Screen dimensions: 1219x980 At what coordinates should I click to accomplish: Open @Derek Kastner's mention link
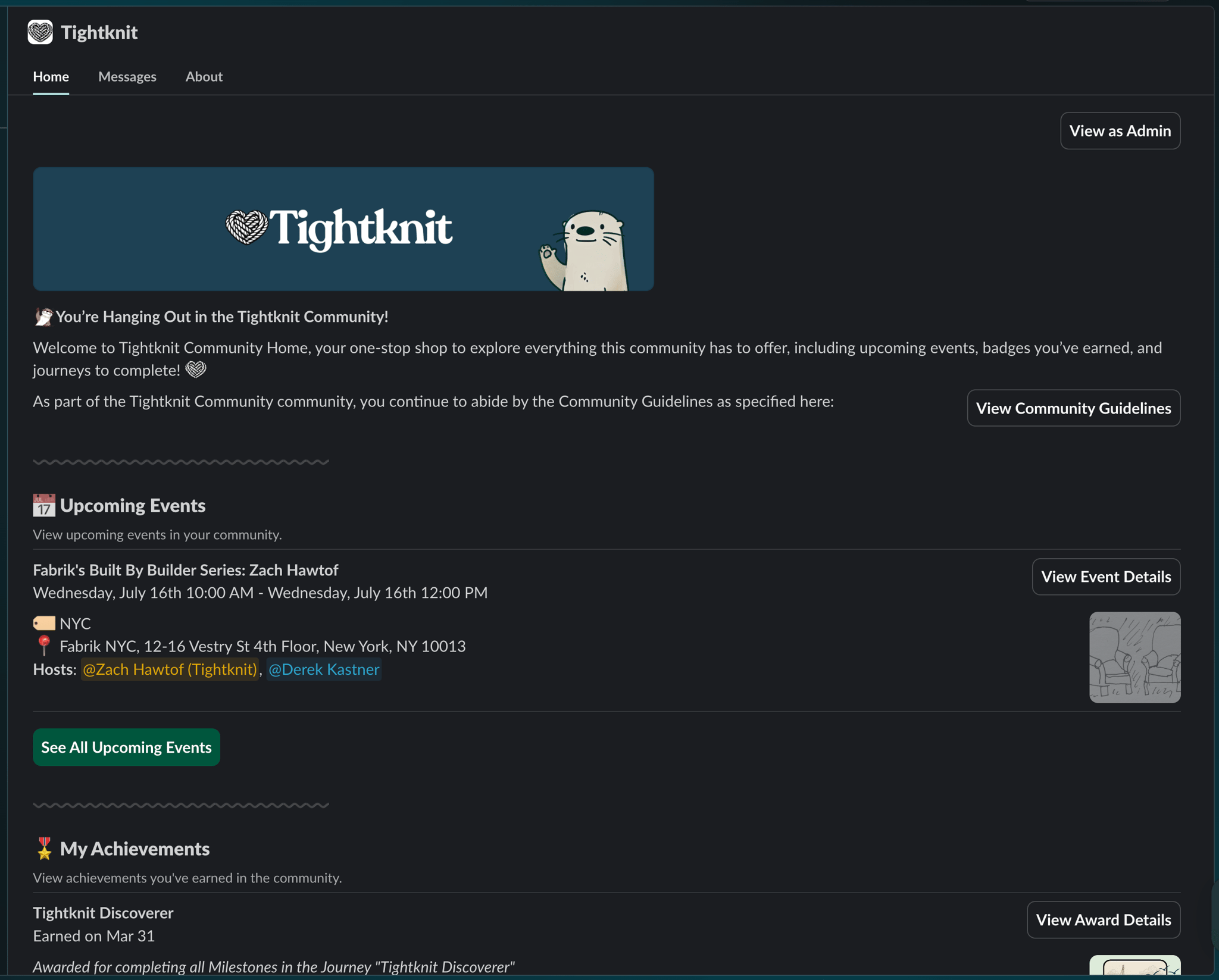[324, 669]
